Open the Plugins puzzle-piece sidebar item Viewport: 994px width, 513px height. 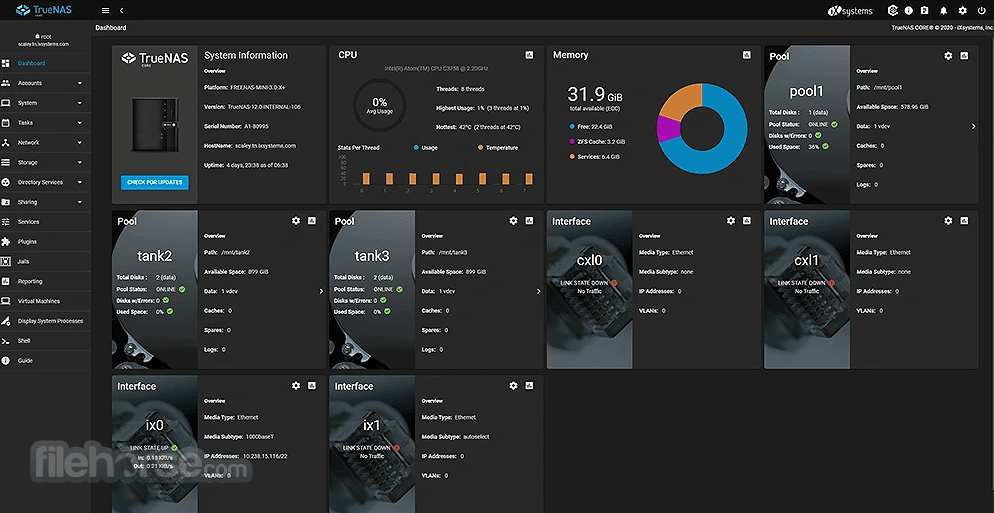[45, 242]
